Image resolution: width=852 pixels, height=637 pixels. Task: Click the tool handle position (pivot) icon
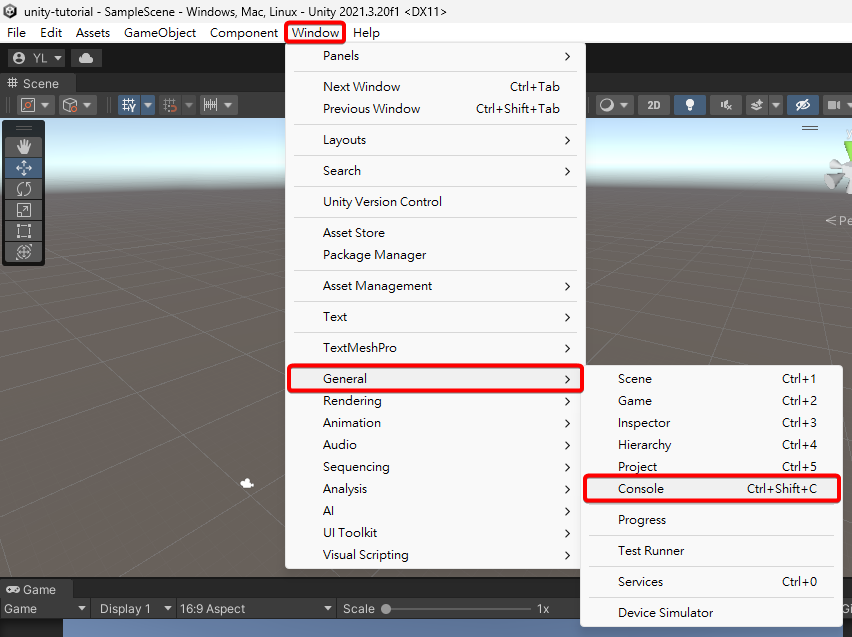[x=28, y=105]
